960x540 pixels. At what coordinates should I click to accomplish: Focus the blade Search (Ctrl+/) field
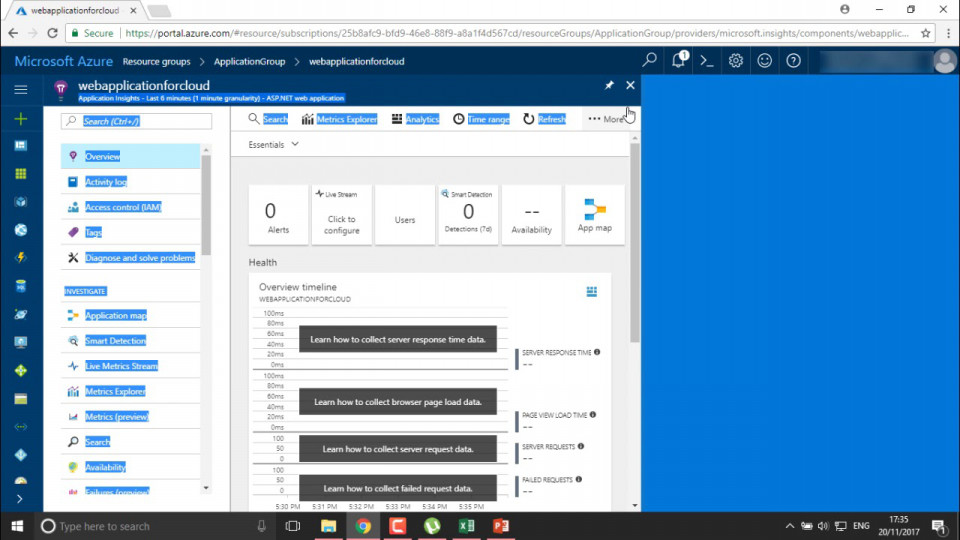pyautogui.click(x=137, y=121)
